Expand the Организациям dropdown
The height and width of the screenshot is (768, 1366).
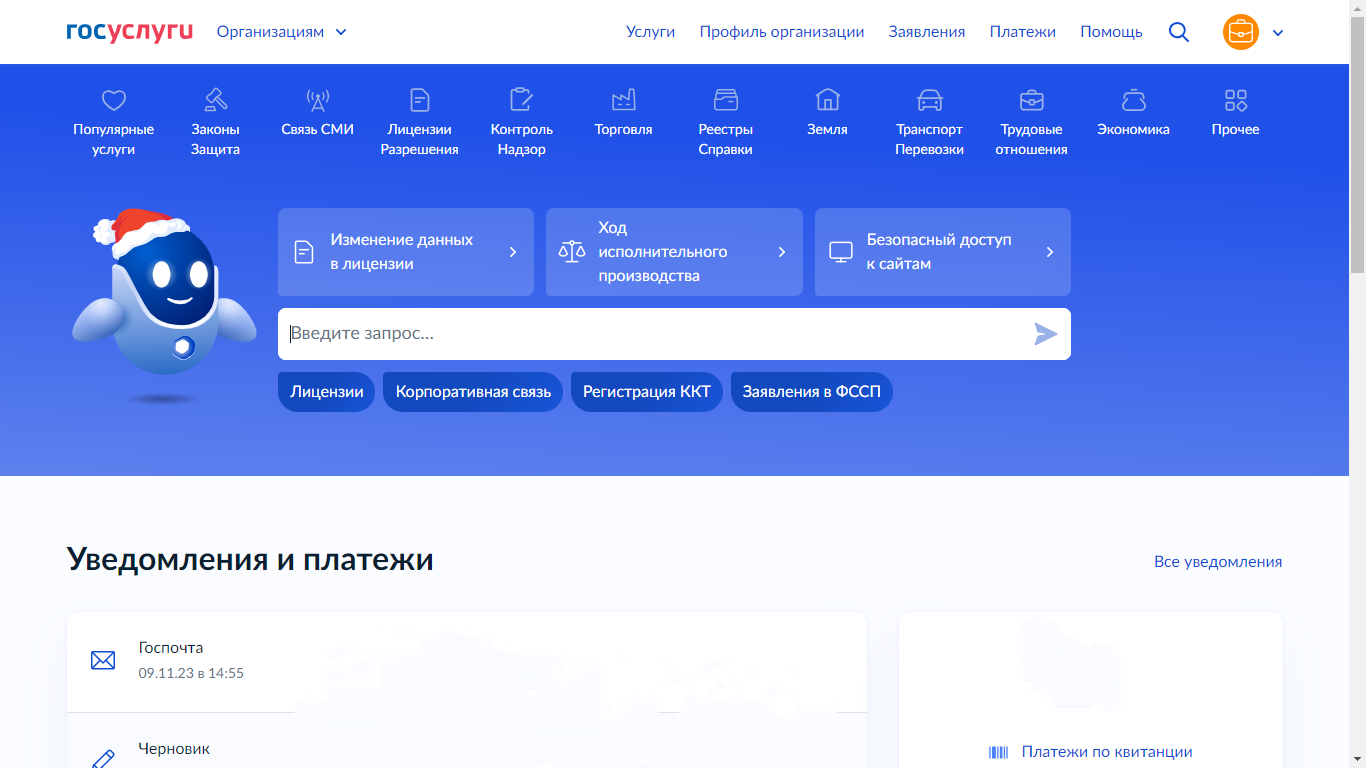282,32
